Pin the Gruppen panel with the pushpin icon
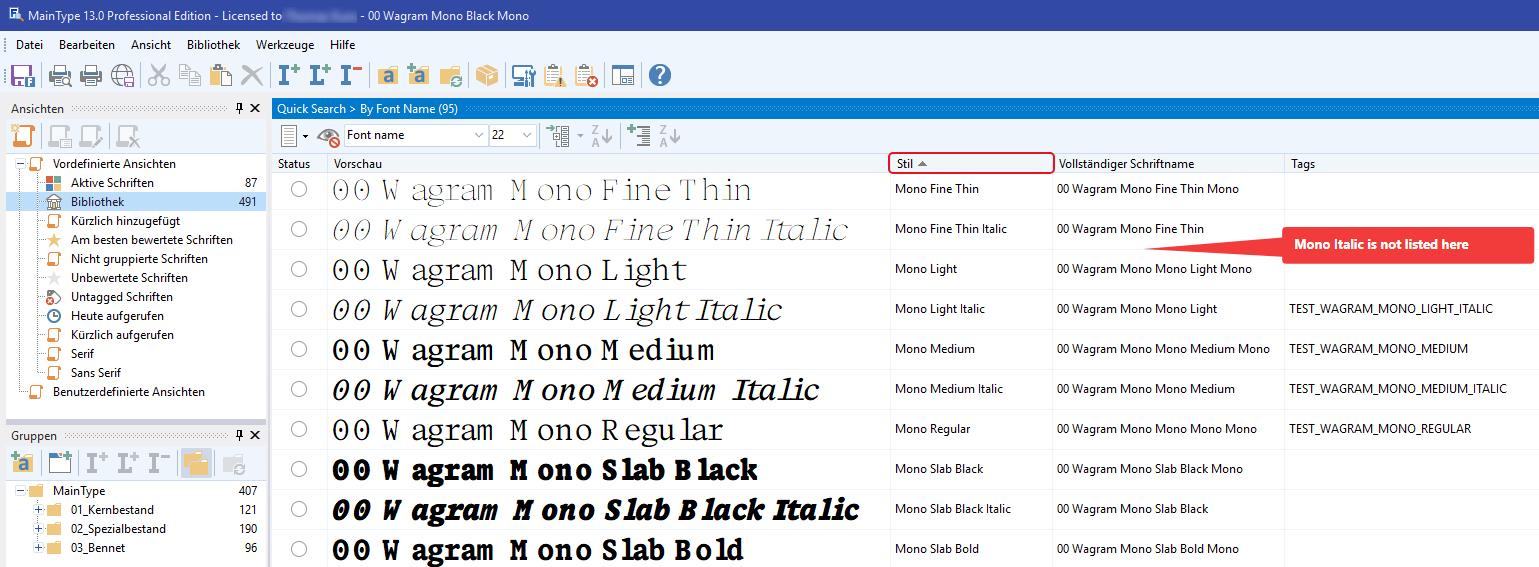Viewport: 1539px width, 567px height. pos(239,436)
